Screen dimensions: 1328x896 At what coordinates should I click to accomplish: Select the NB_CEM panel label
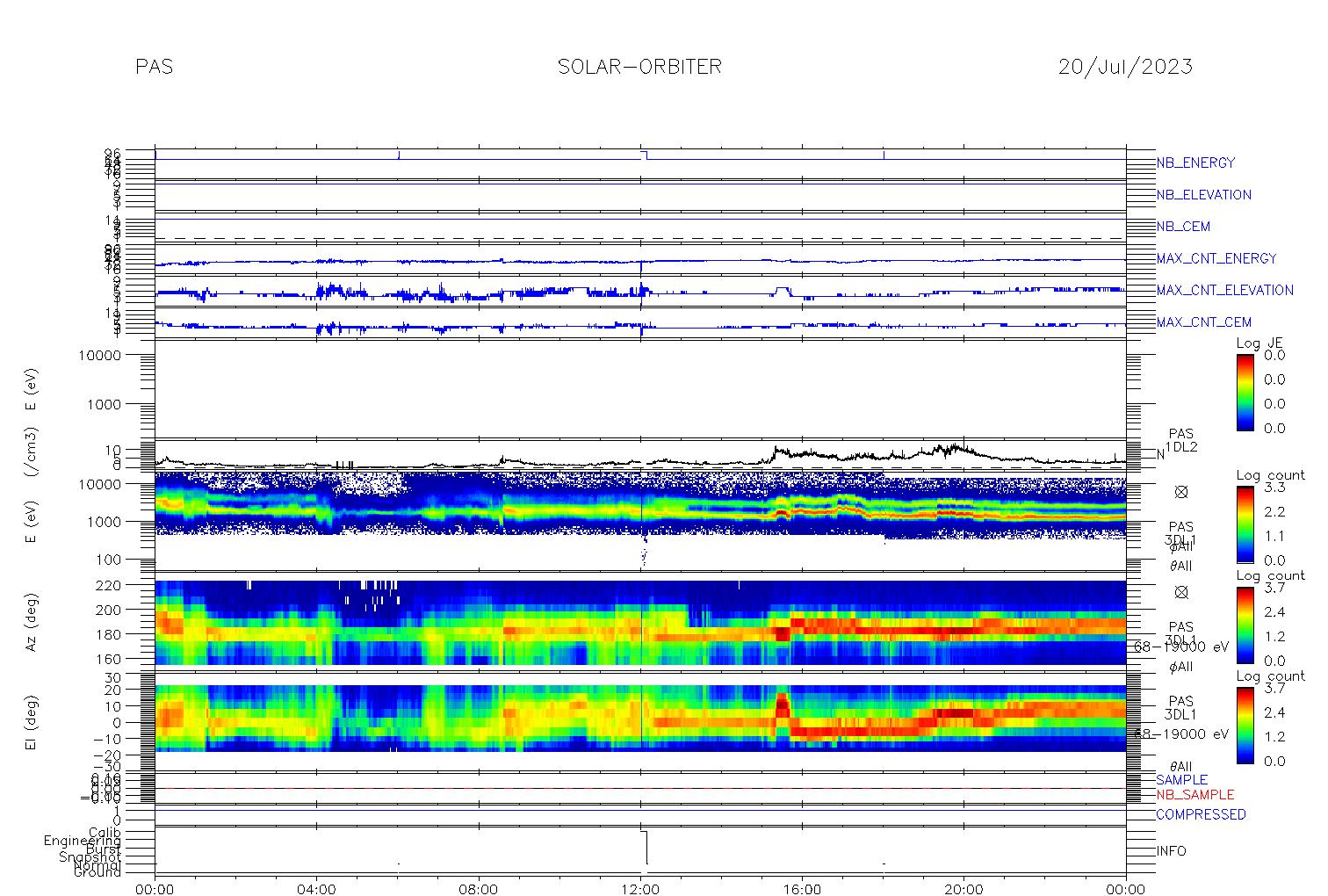pos(1183,227)
